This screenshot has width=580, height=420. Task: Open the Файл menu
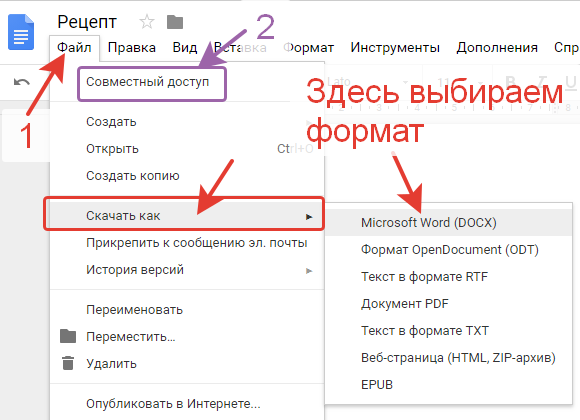point(74,48)
